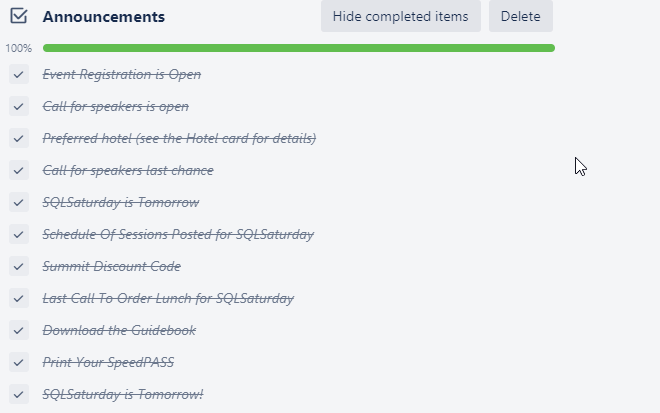660x413 pixels.
Task: Edit the Summit Discount Code item text
Action: 111,267
